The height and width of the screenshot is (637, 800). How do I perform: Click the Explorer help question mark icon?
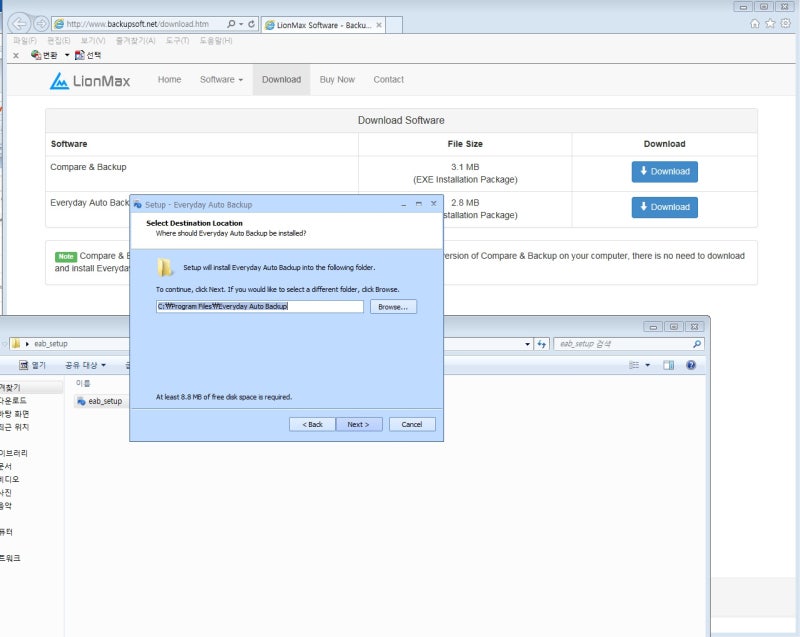tap(690, 366)
